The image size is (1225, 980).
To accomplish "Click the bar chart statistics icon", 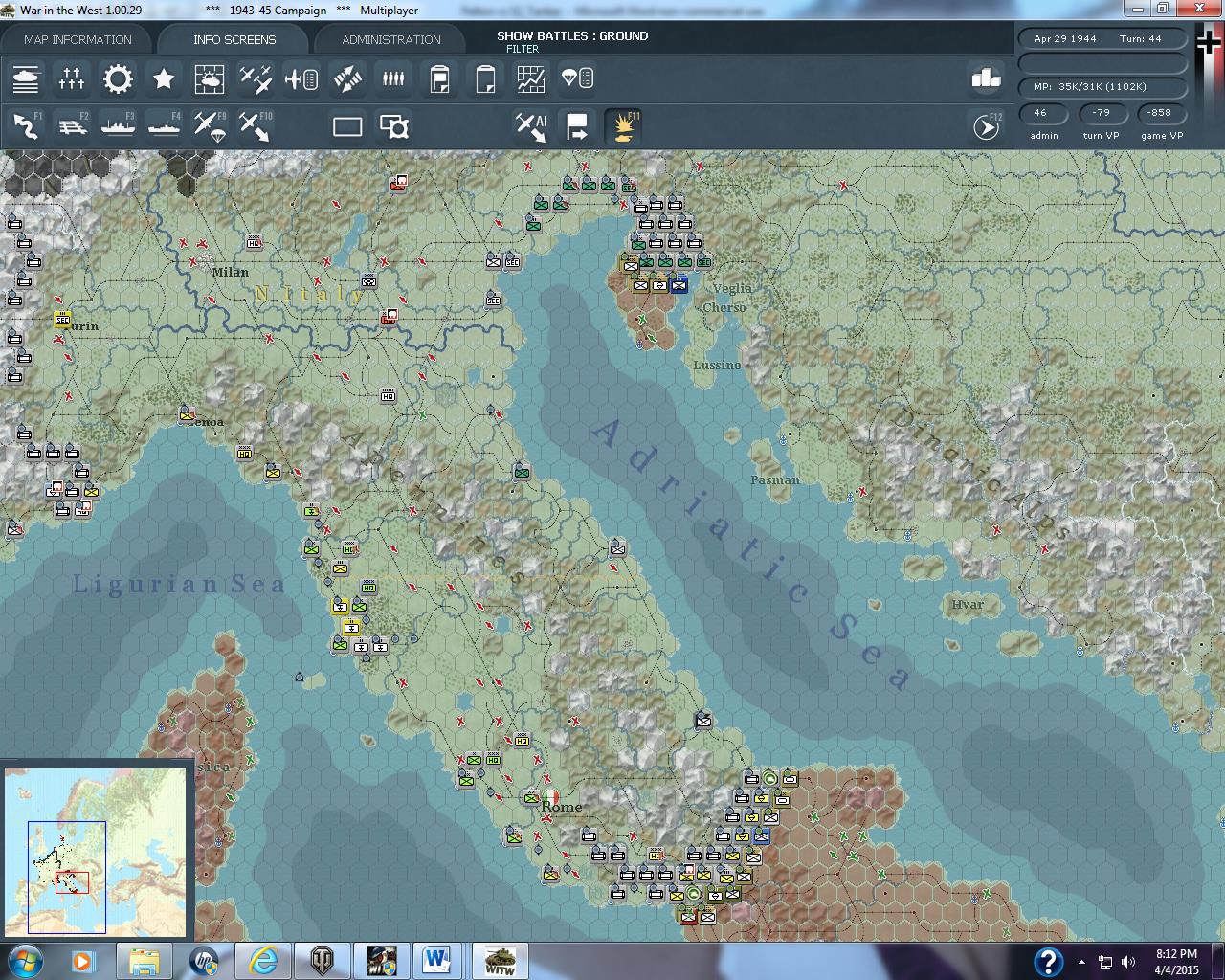I will tap(985, 78).
